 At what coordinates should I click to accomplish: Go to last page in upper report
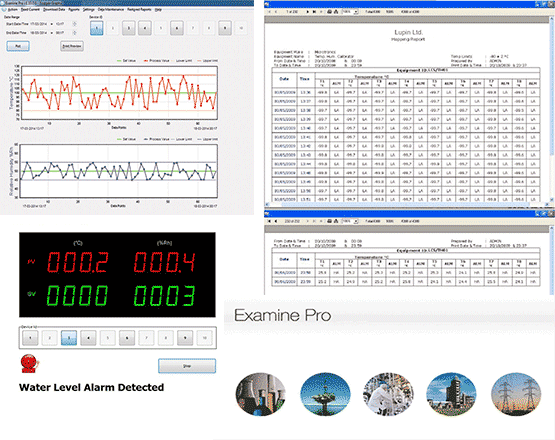coord(314,12)
